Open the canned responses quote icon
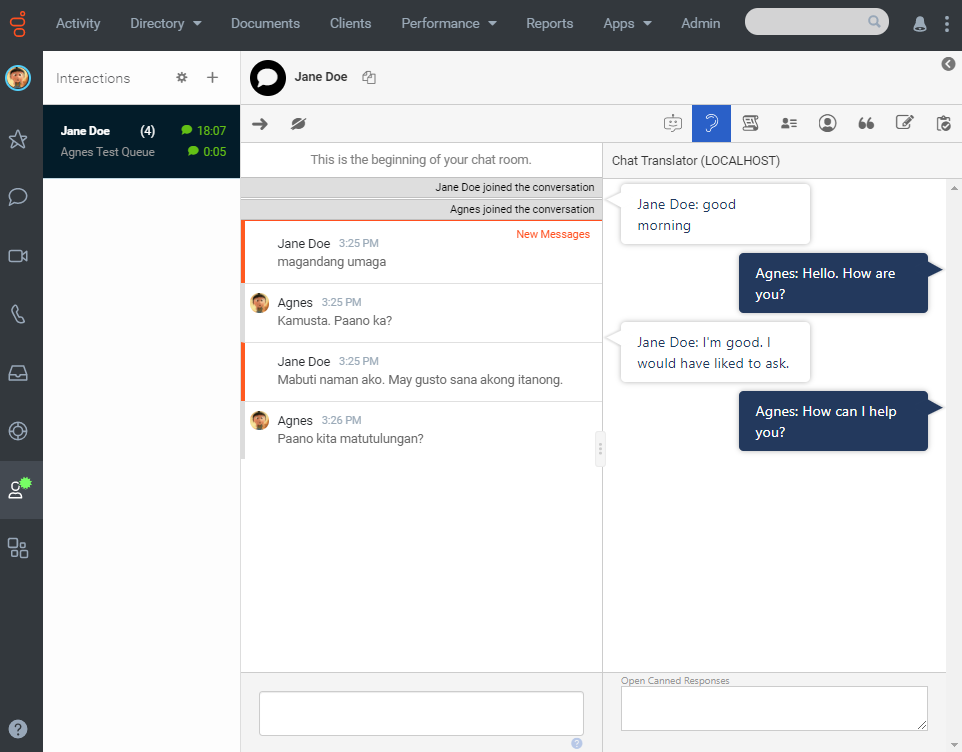962x752 pixels. tap(866, 123)
